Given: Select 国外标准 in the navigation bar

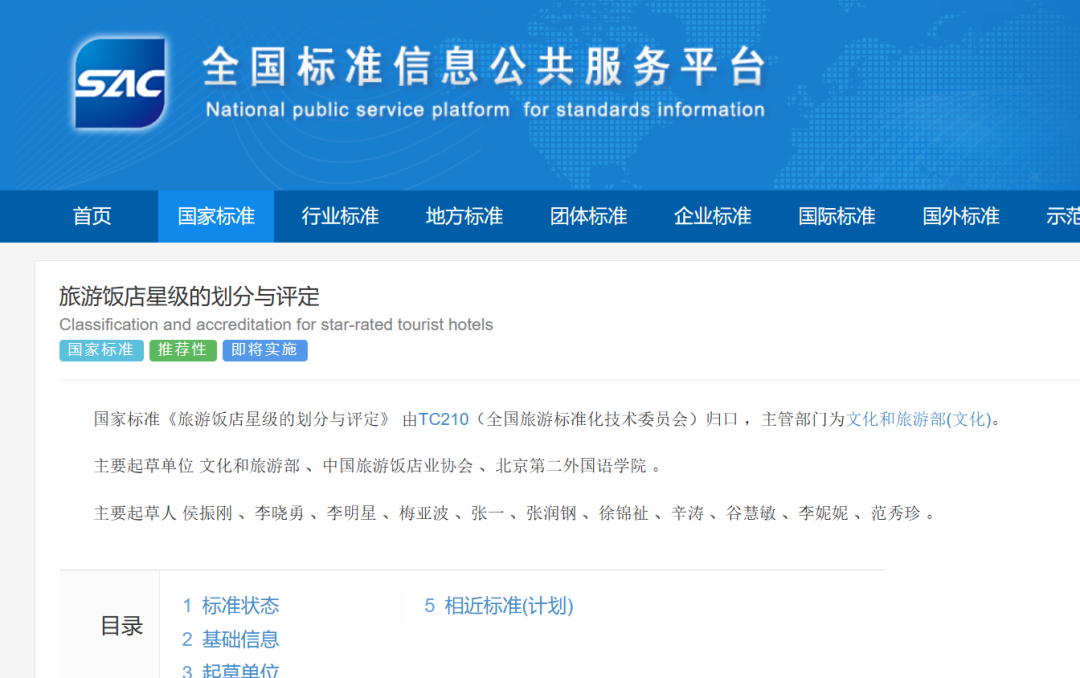Looking at the screenshot, I should [960, 216].
